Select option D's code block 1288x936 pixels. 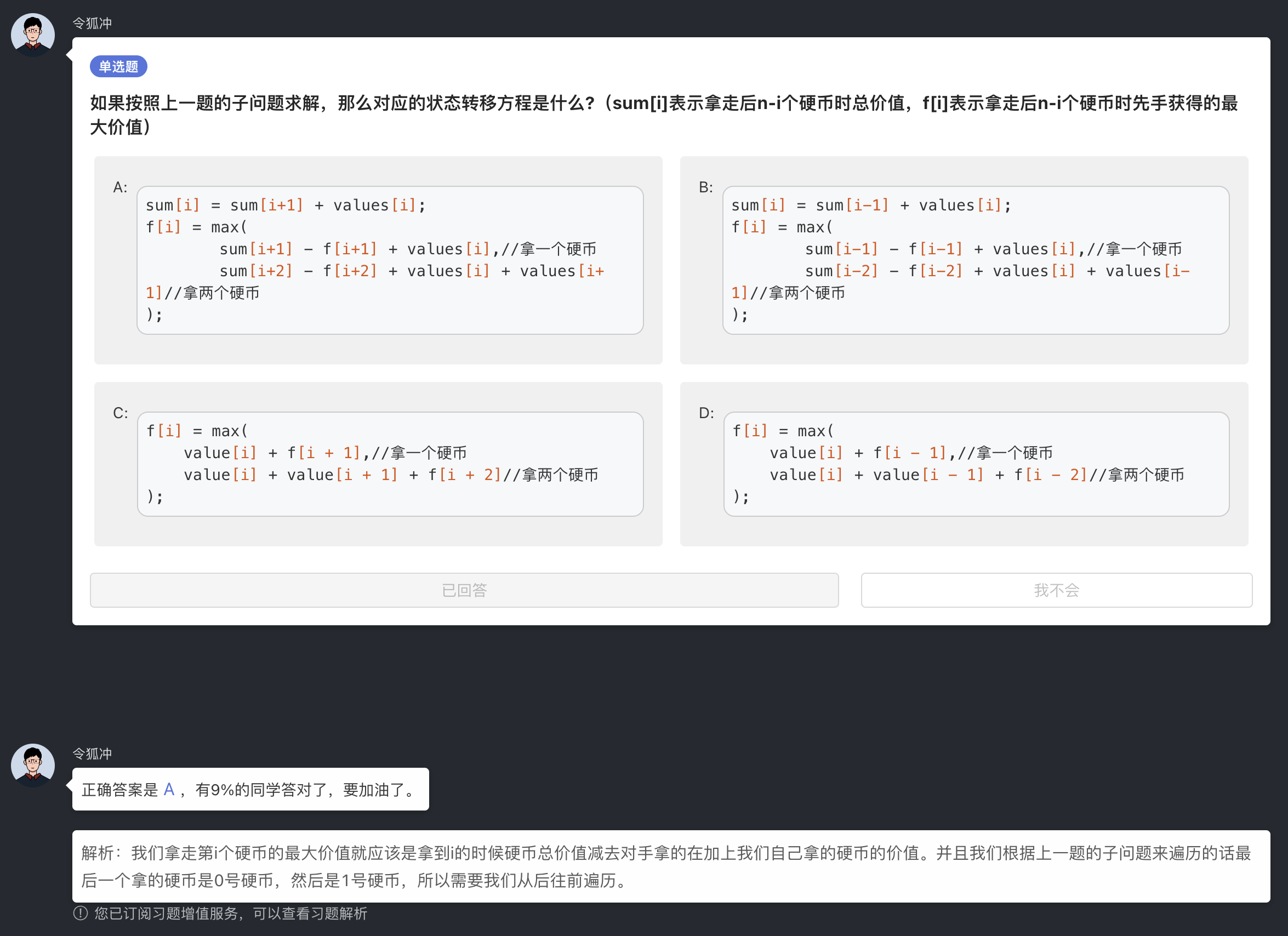[976, 463]
